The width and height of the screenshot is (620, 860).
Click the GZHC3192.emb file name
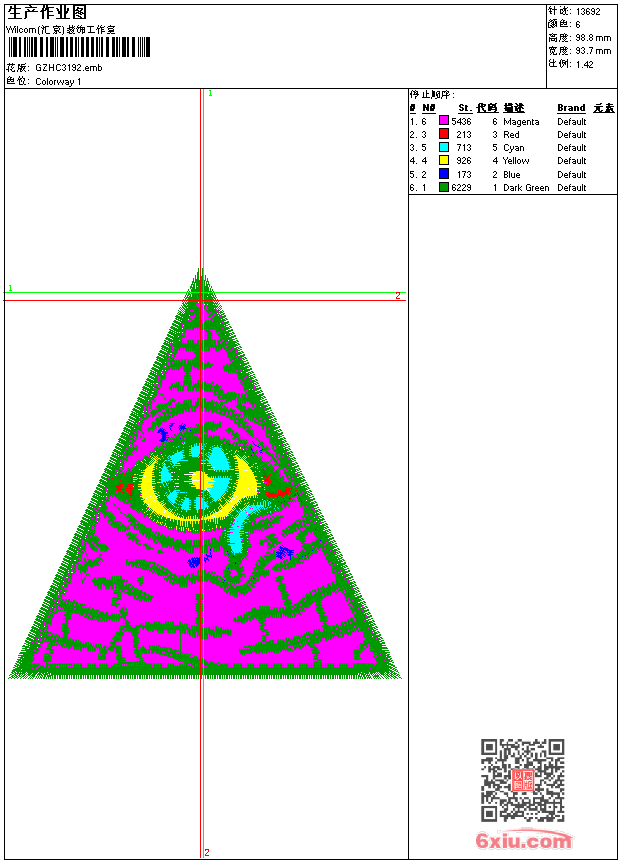pyautogui.click(x=69, y=68)
